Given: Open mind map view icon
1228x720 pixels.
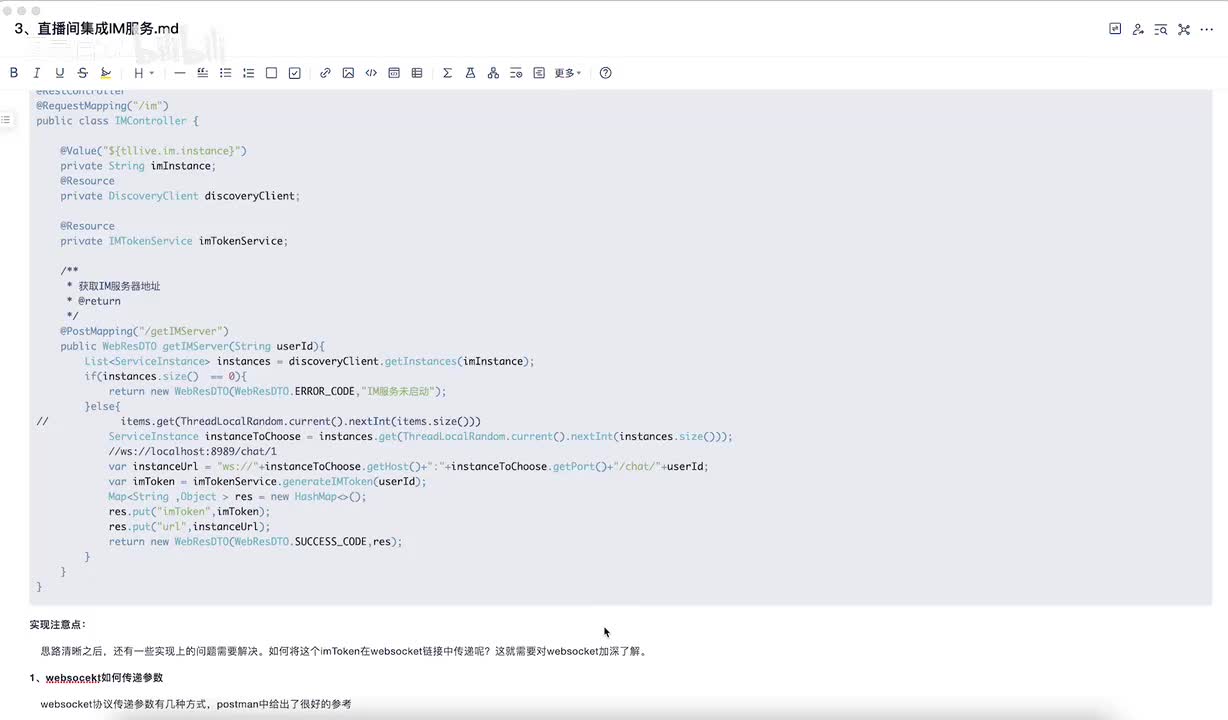Looking at the screenshot, I should pyautogui.click(x=1184, y=29).
